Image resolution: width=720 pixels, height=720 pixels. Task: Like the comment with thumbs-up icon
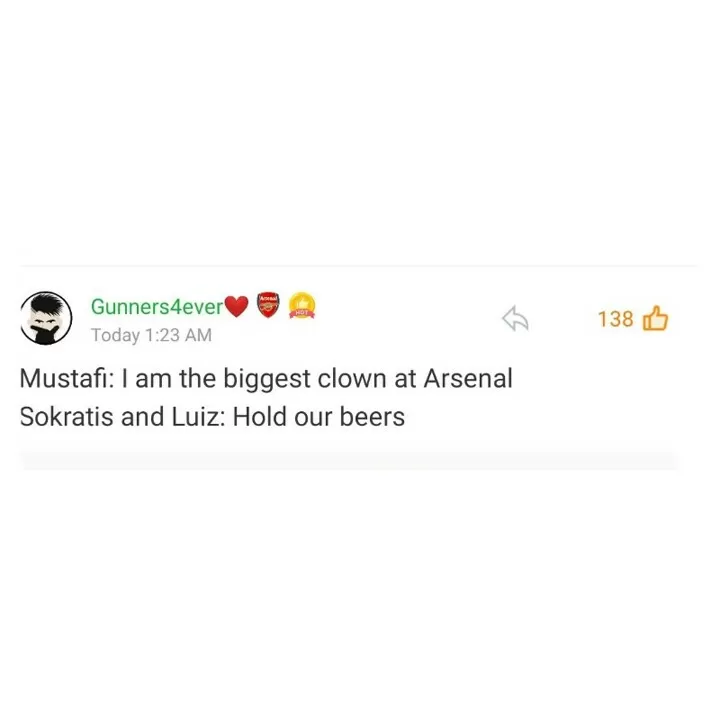pos(655,318)
